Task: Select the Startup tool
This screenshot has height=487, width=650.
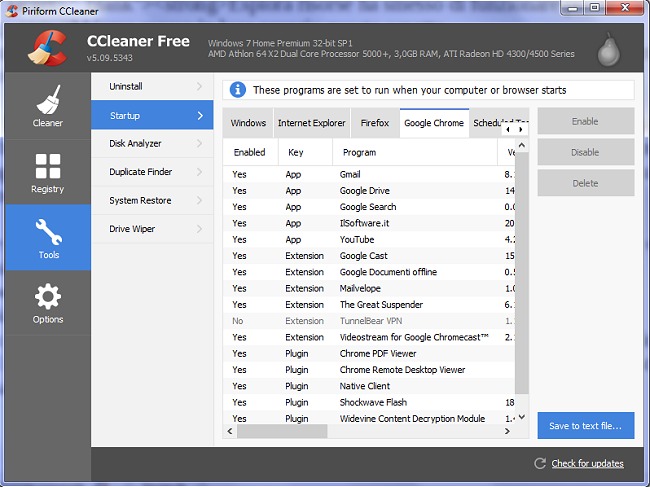Action: click(x=152, y=115)
